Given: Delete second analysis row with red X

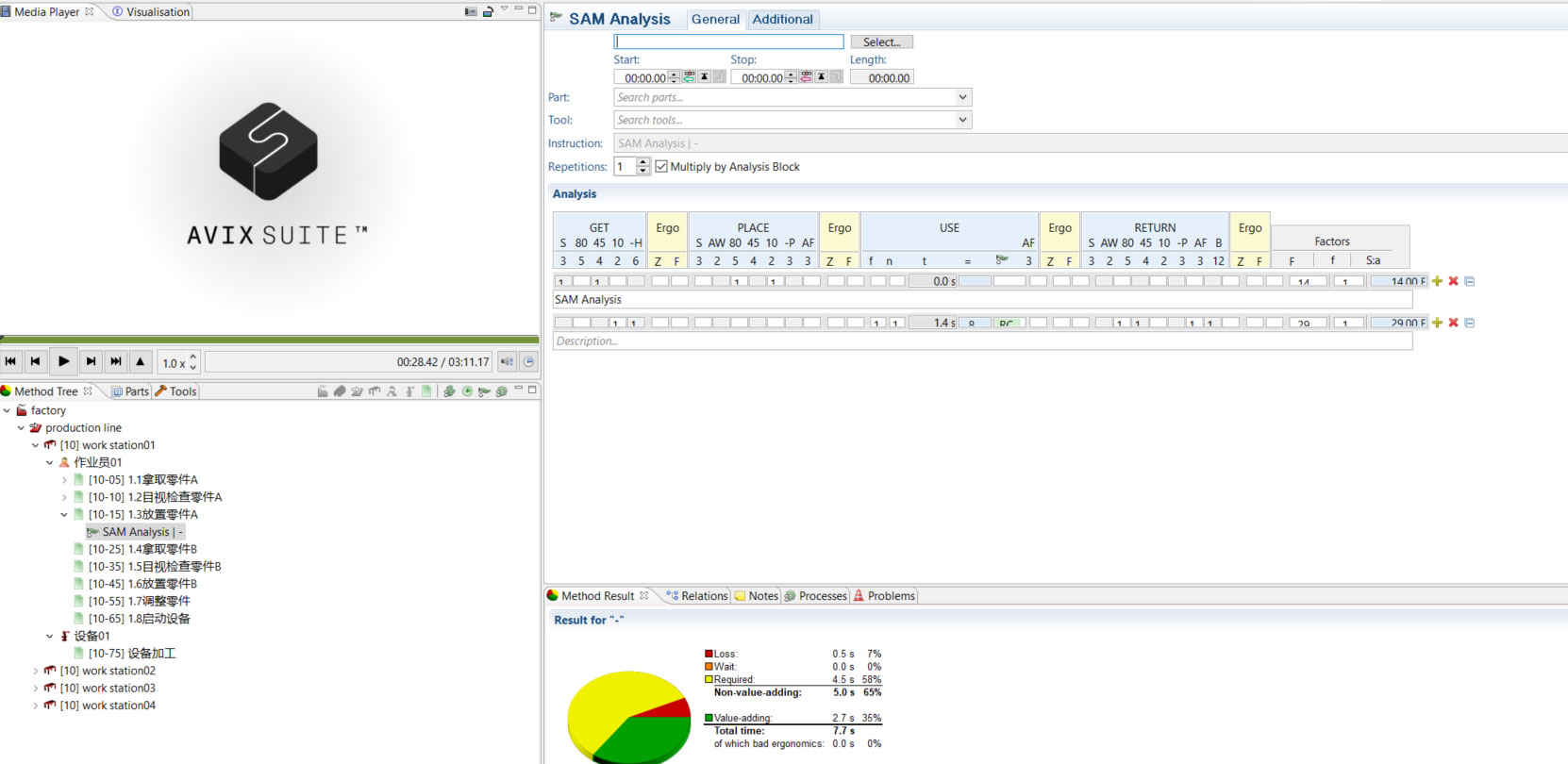Looking at the screenshot, I should coord(1453,323).
